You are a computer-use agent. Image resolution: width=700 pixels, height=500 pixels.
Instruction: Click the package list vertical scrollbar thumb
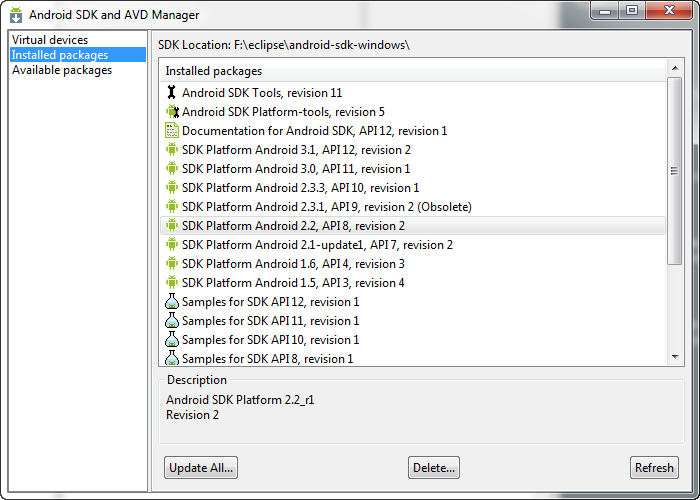675,171
